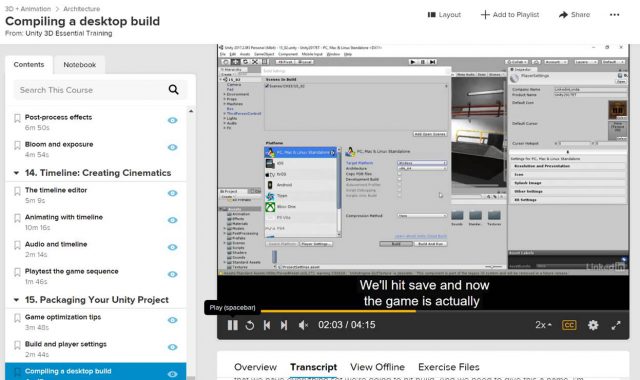Image resolution: width=640 pixels, height=380 pixels.
Task: Open the View Offline tab
Action: pos(378,367)
